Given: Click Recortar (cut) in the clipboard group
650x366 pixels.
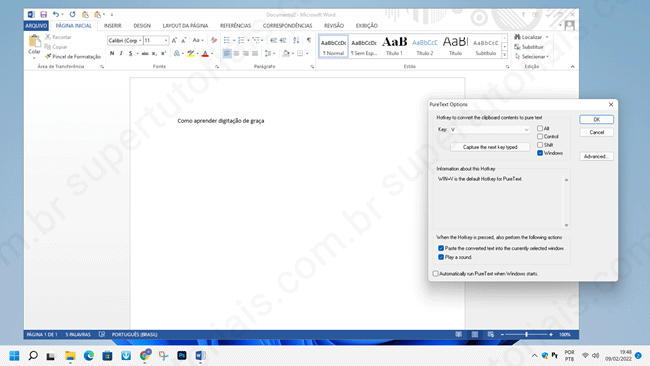Looking at the screenshot, I should (58, 37).
